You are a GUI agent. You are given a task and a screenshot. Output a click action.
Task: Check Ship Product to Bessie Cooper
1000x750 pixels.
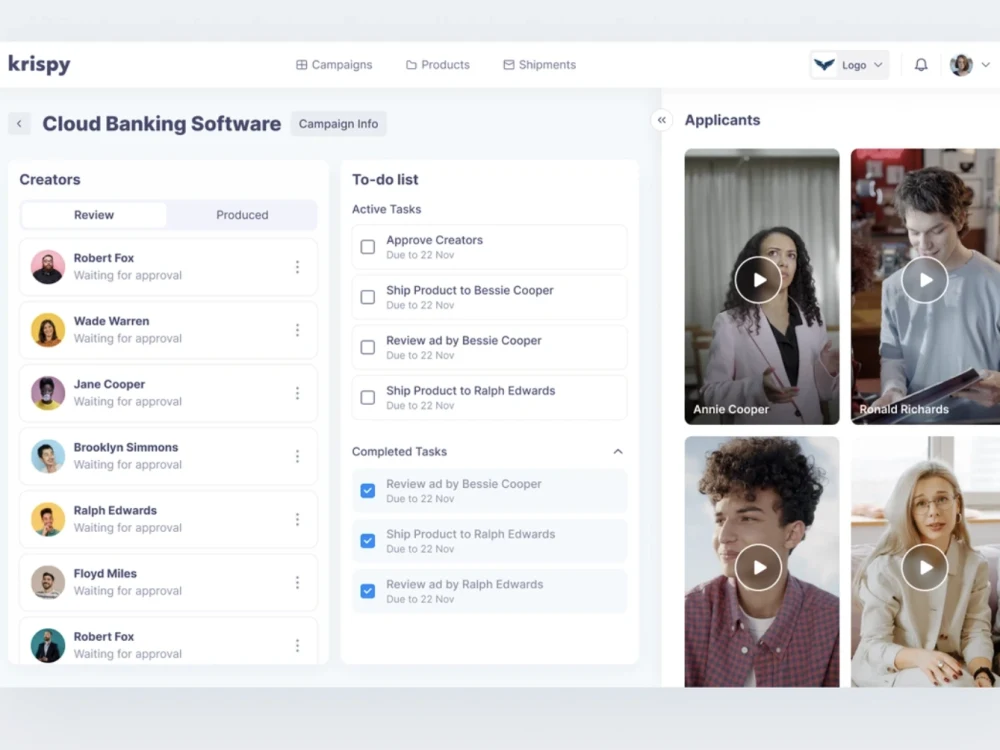pos(368,297)
